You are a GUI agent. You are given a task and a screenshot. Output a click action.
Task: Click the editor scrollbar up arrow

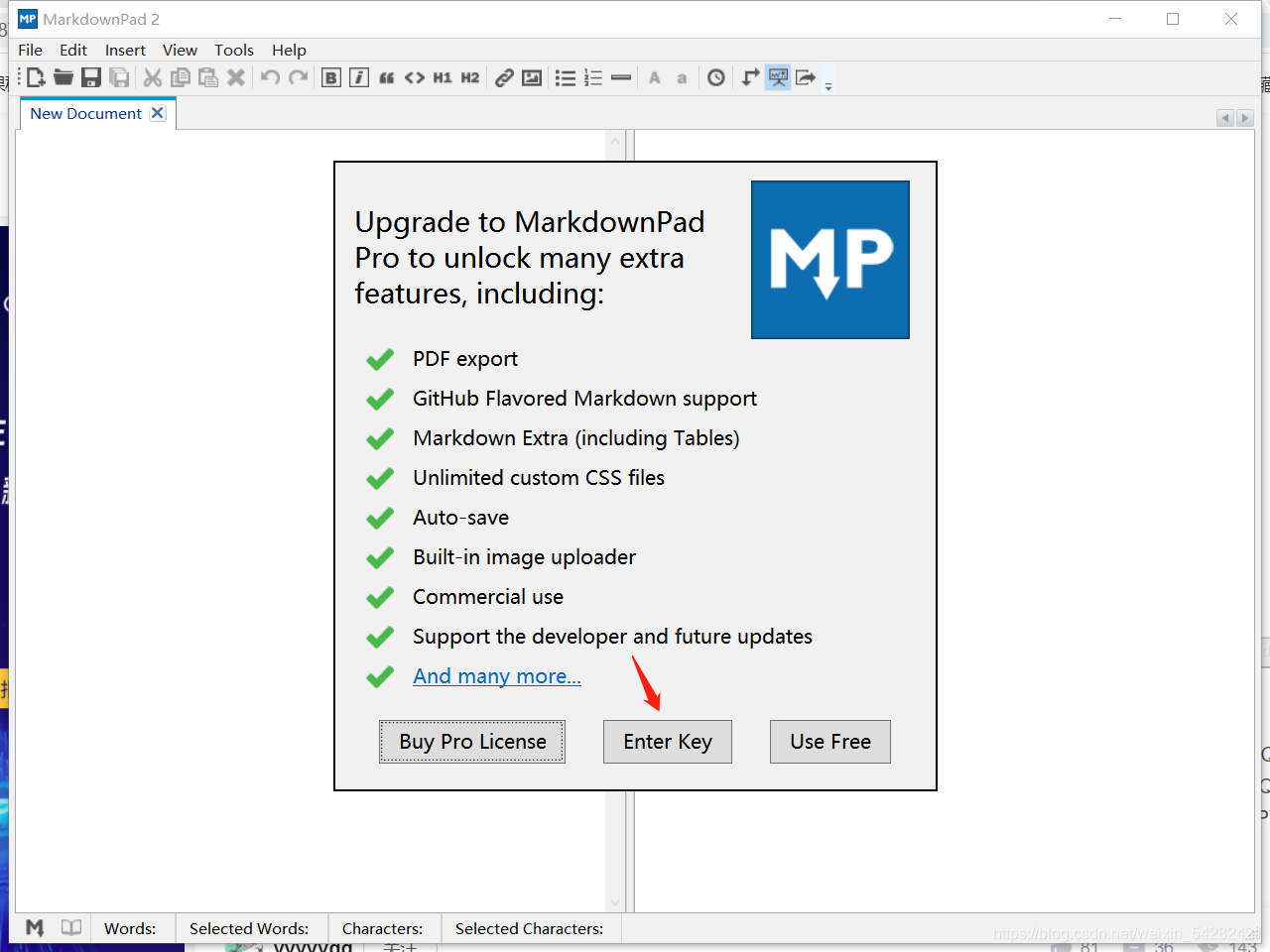615,142
